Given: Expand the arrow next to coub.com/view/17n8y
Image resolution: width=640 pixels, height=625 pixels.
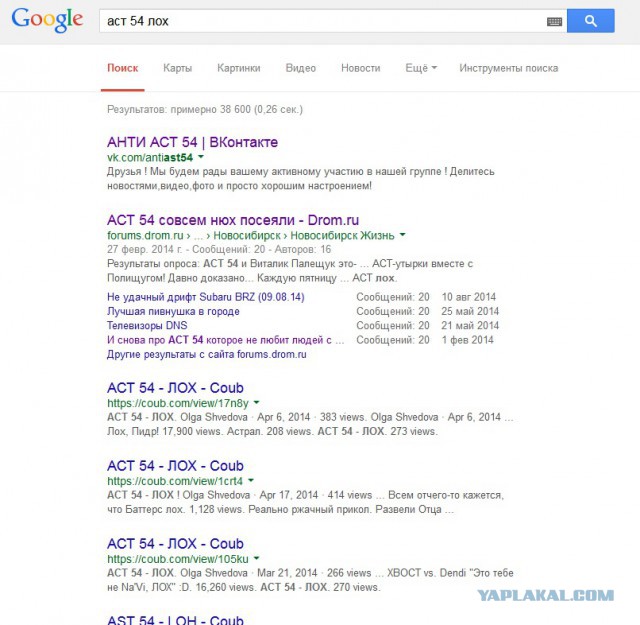Looking at the screenshot, I should click(256, 403).
